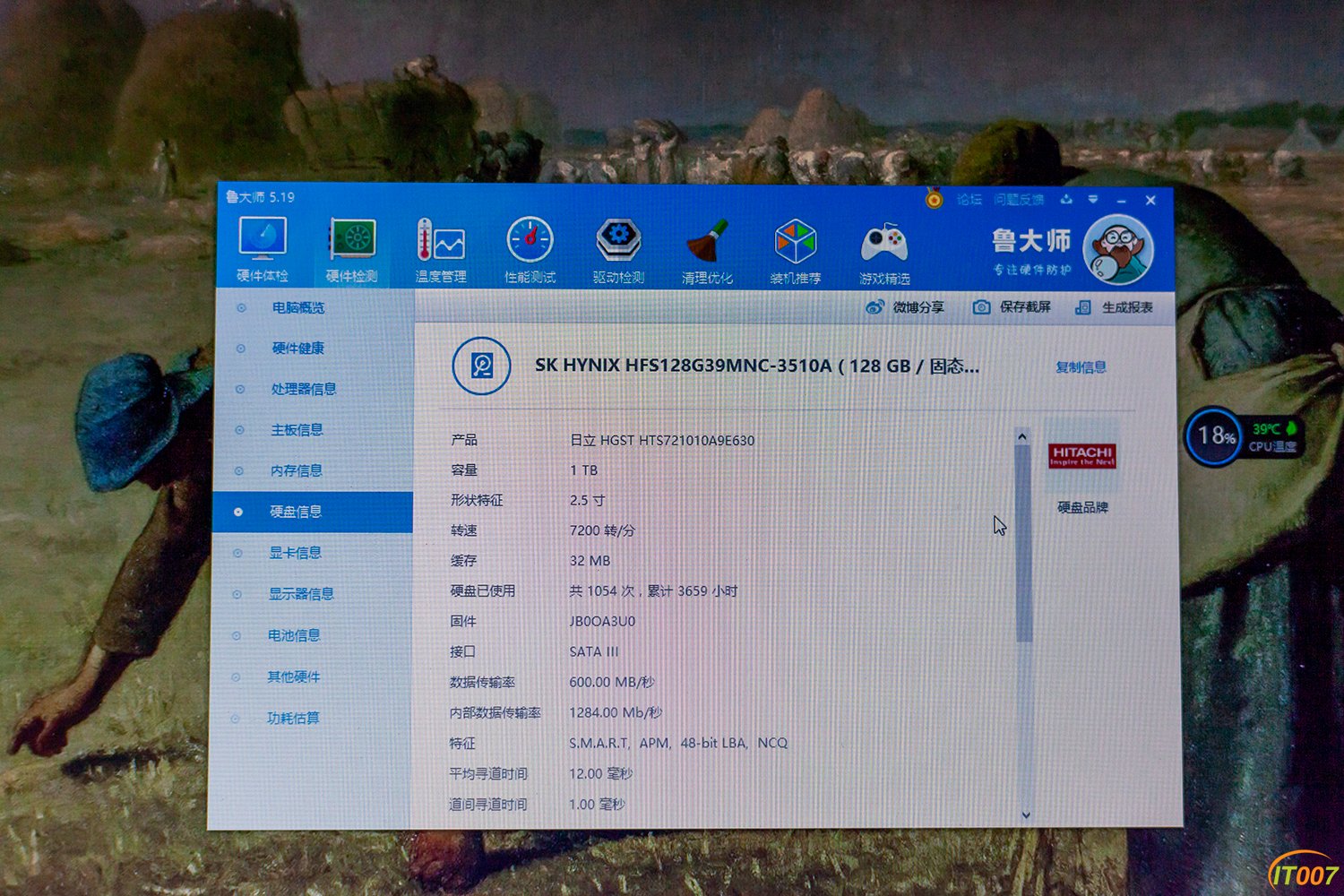
Task: Open the 清理优化 cleanup broom tool
Action: point(707,252)
